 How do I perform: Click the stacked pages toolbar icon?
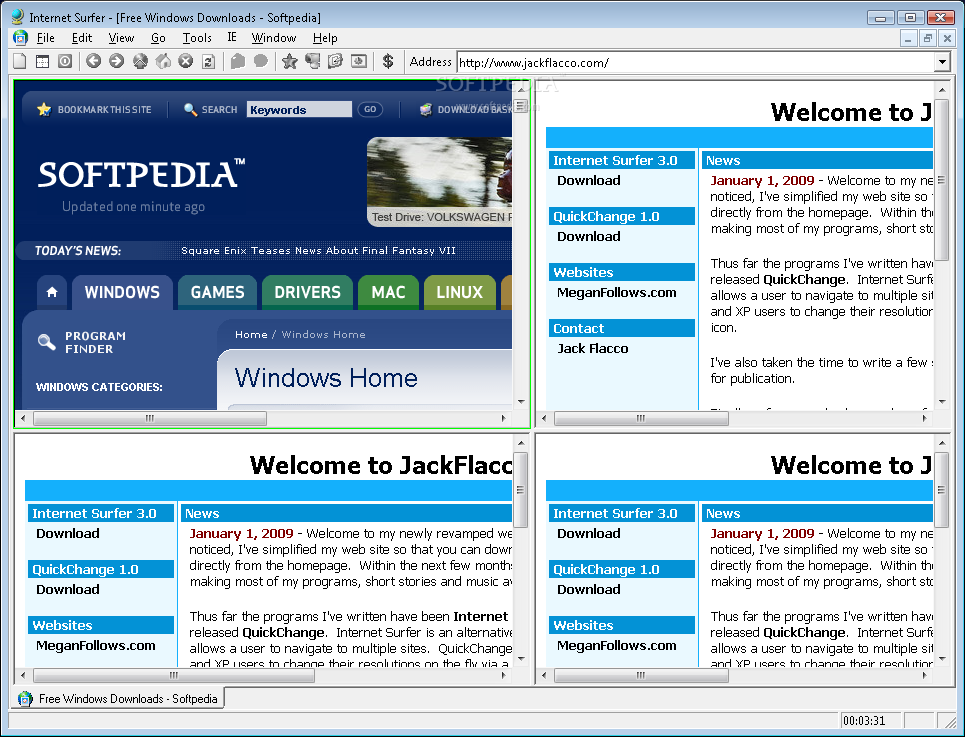(x=335, y=61)
